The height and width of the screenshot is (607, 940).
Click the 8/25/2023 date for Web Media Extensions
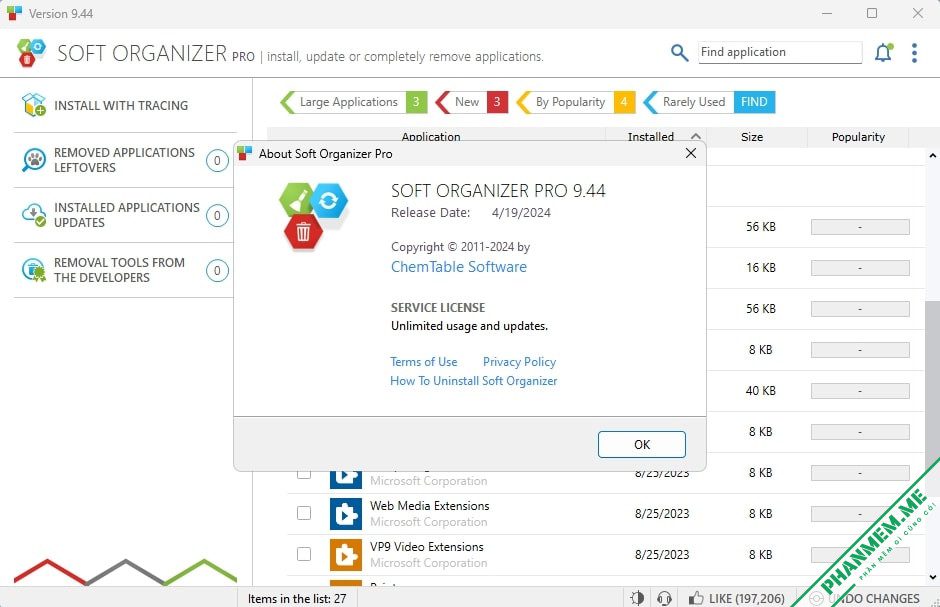point(662,514)
